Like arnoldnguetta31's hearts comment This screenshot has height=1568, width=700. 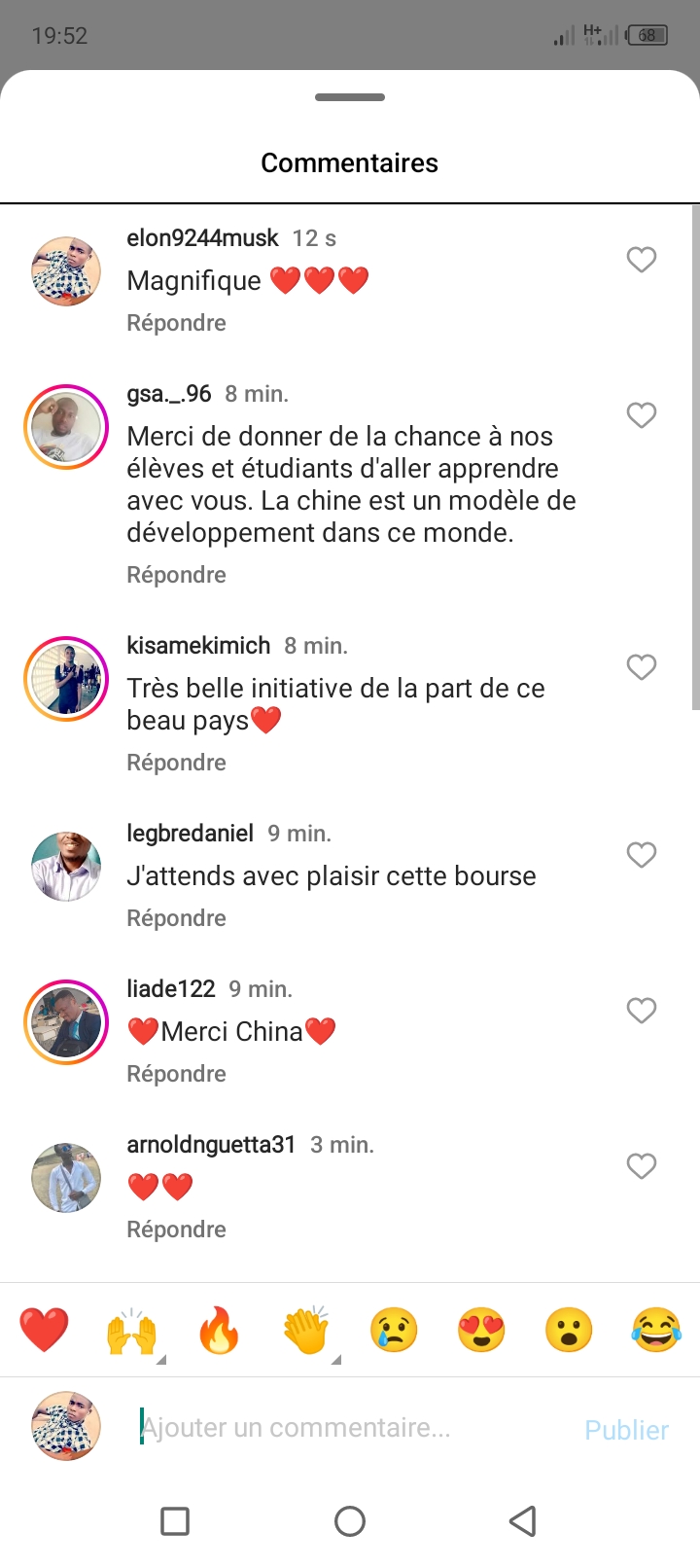[x=641, y=1166]
